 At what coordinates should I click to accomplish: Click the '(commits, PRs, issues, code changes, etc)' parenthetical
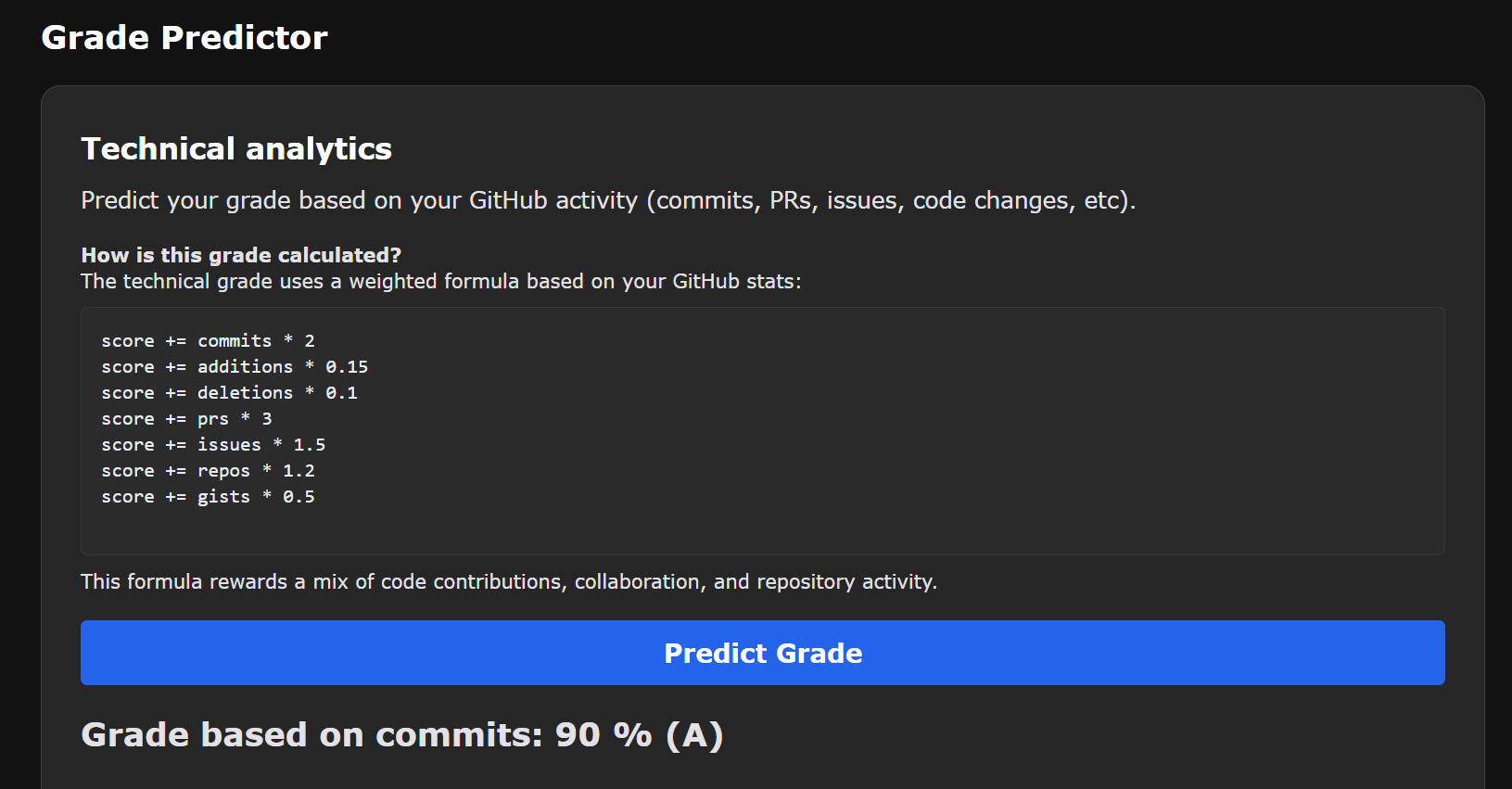pos(890,200)
